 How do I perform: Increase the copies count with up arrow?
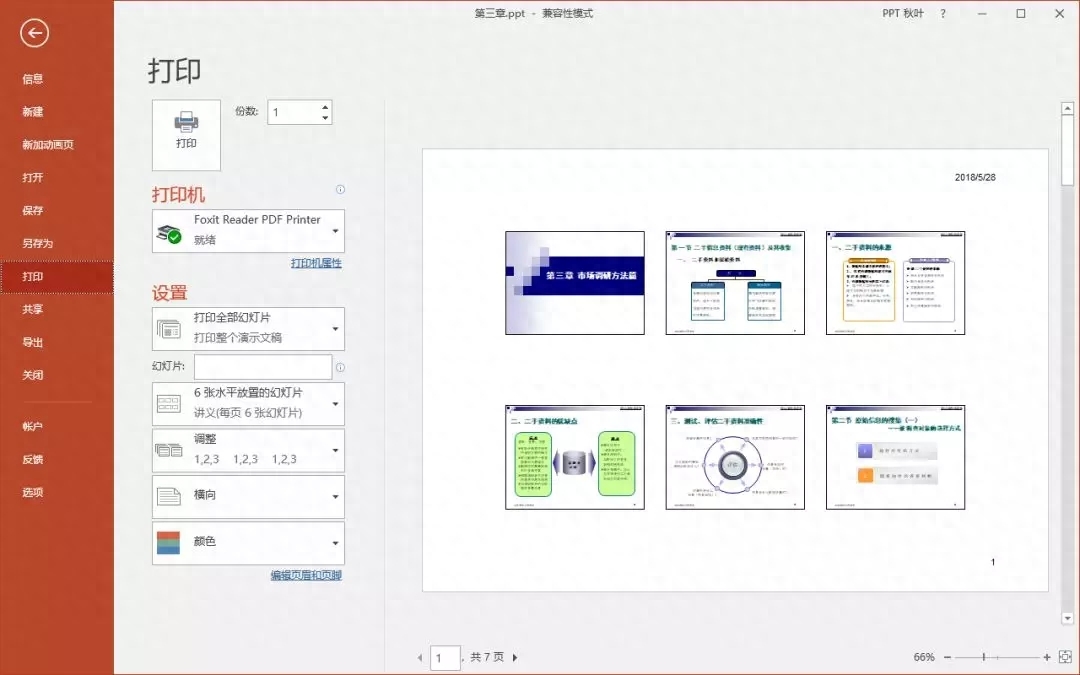[325, 106]
